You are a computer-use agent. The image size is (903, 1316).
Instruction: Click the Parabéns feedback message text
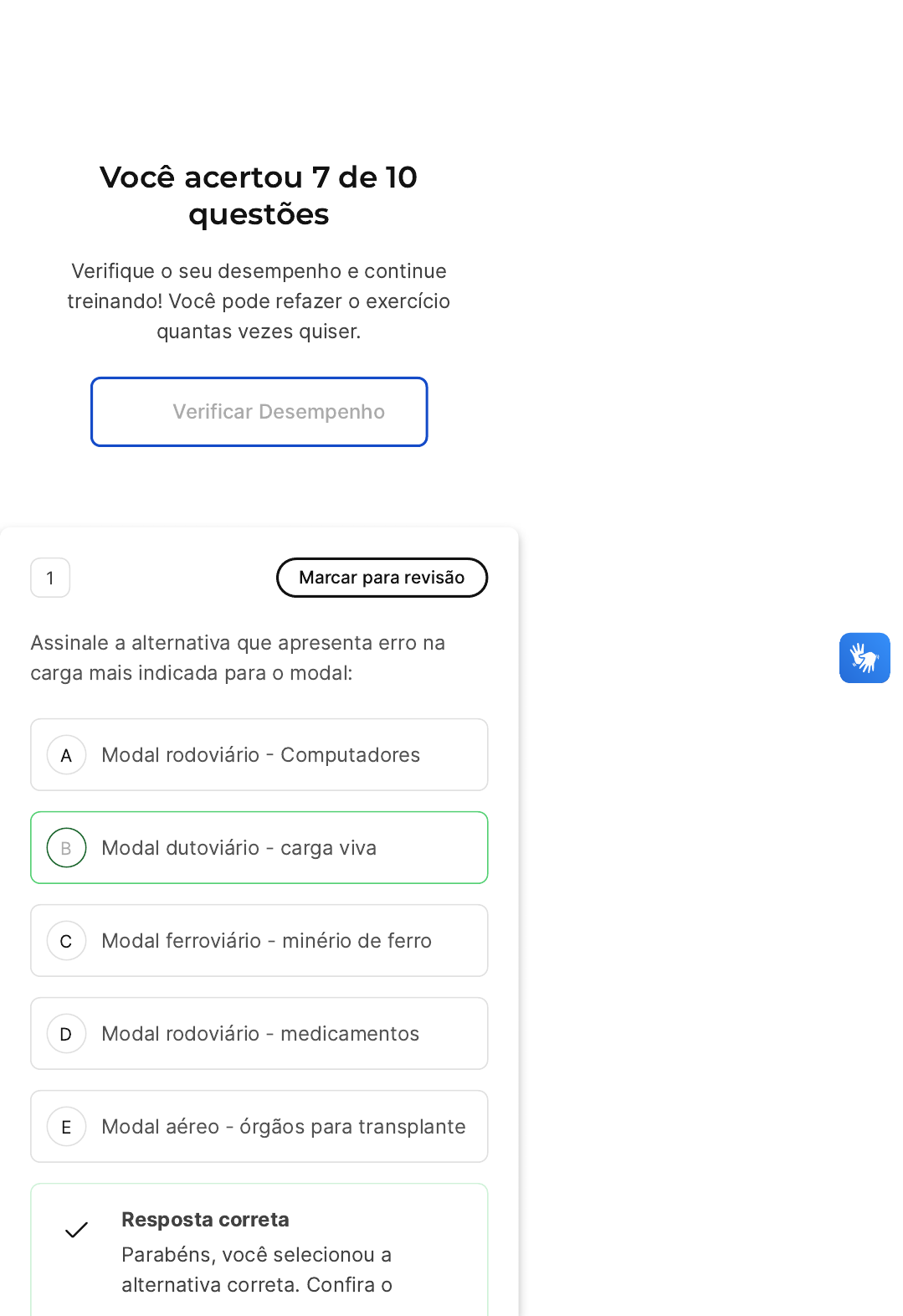point(257,1270)
